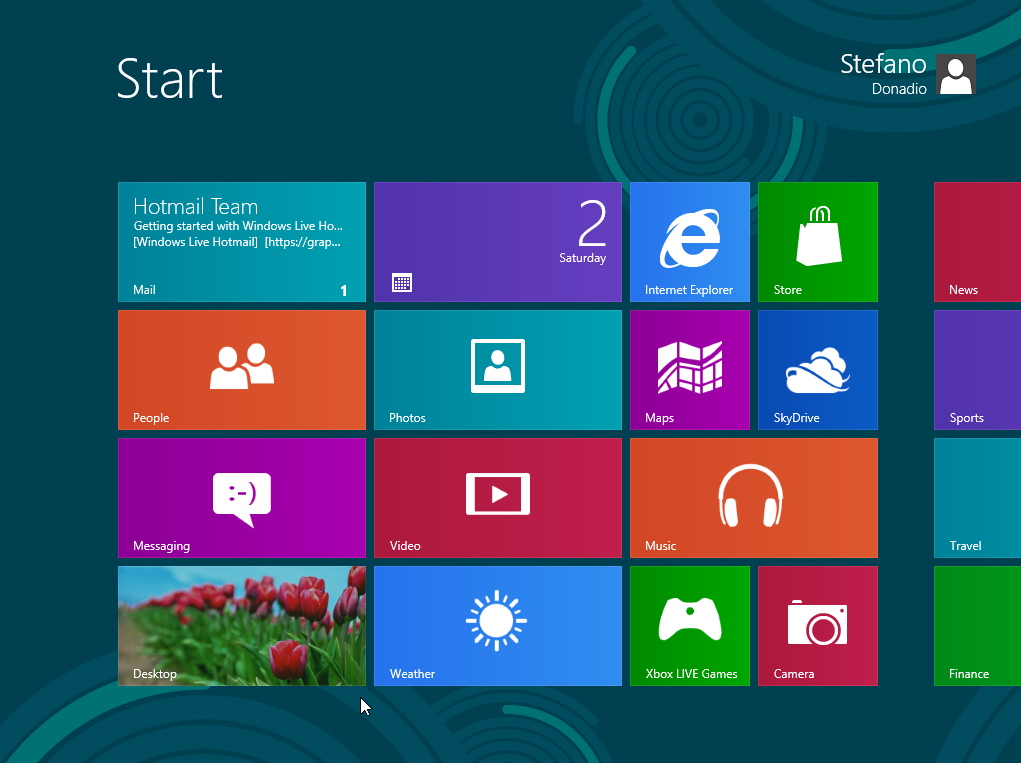Screen dimensions: 1021x763
Task: Open the Camera app
Action: [x=817, y=625]
